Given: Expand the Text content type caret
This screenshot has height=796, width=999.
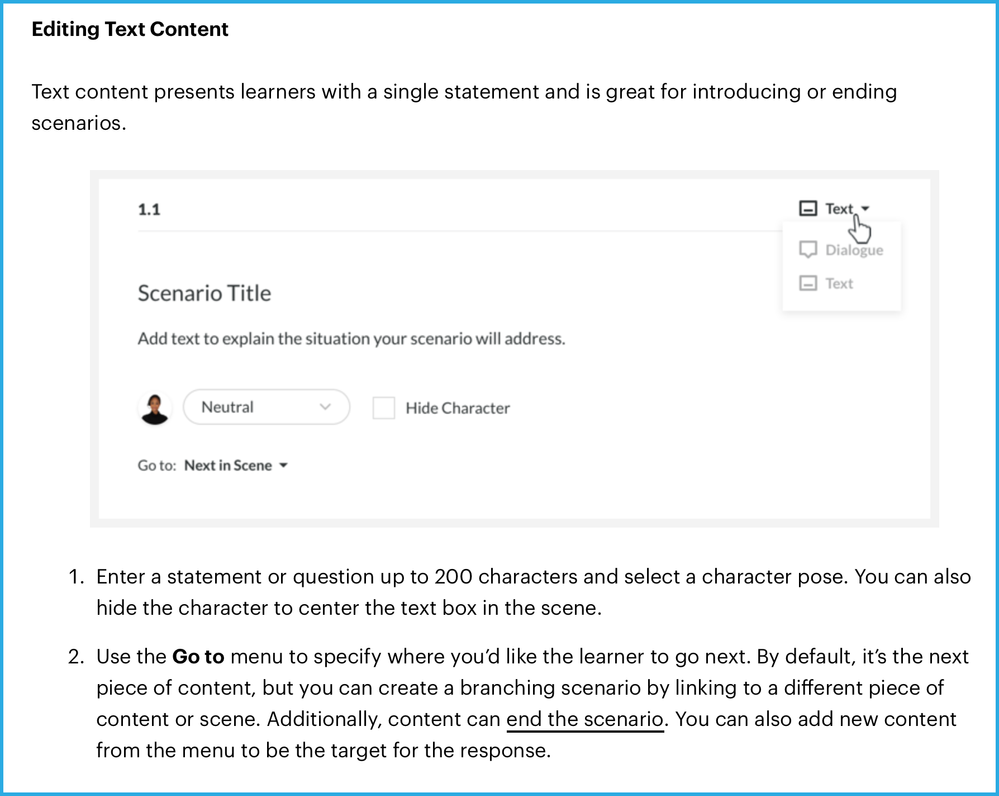Looking at the screenshot, I should tap(865, 209).
